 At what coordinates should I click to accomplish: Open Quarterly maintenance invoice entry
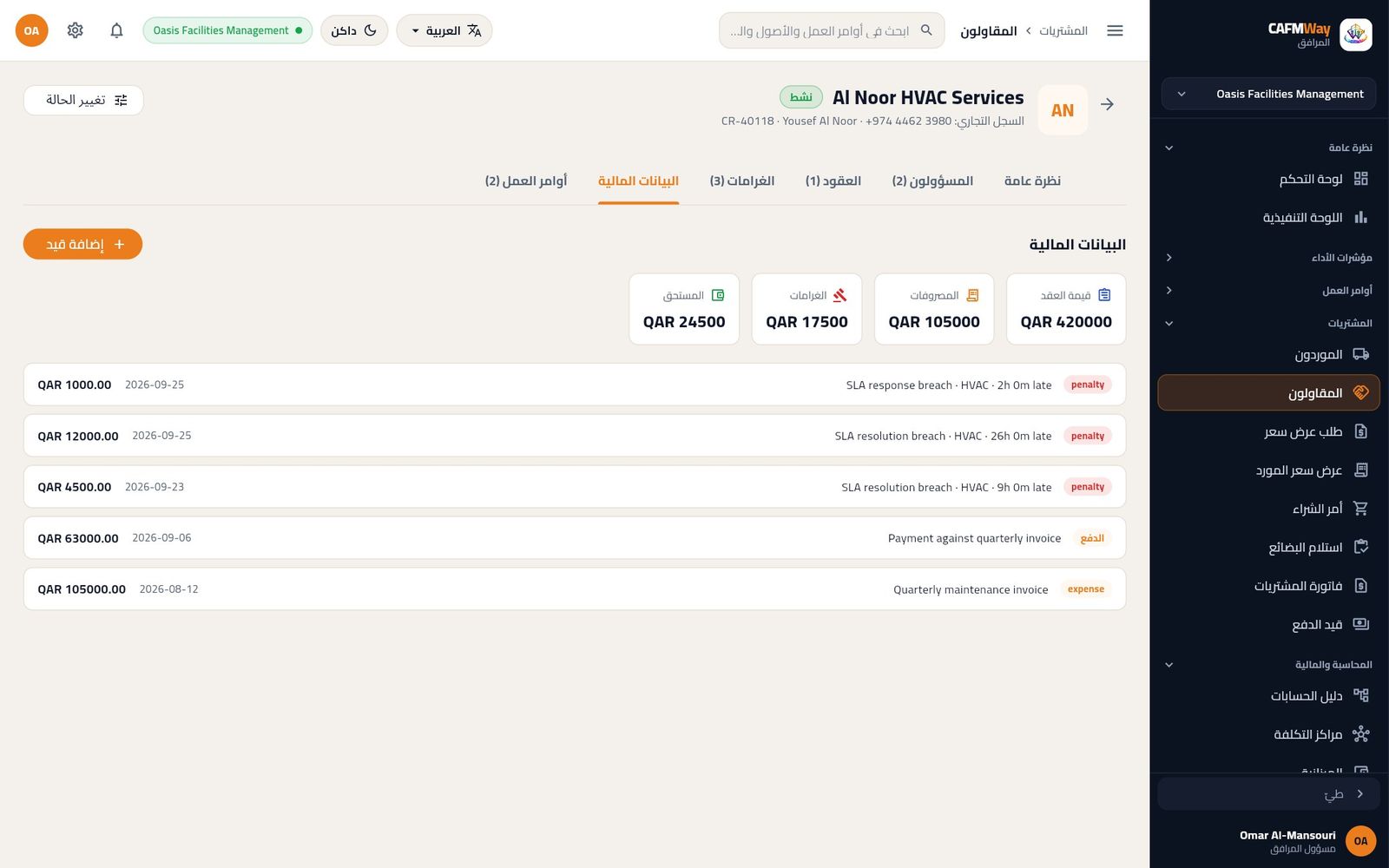click(575, 589)
